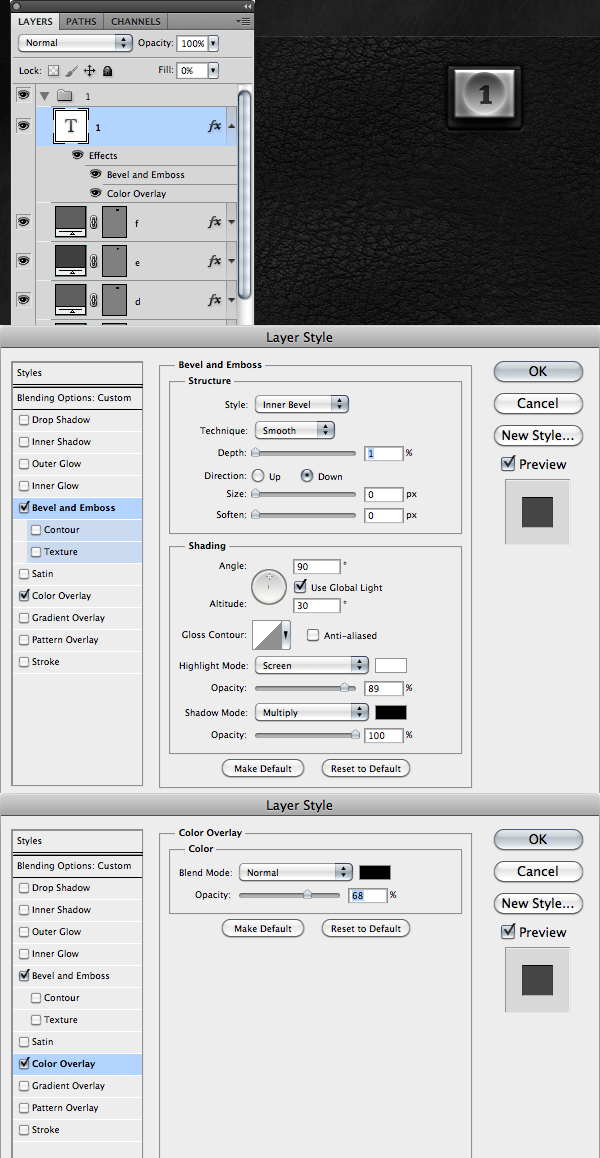This screenshot has height=1158, width=600.
Task: Open the Gloss Contour picker arrow
Action: [x=287, y=634]
